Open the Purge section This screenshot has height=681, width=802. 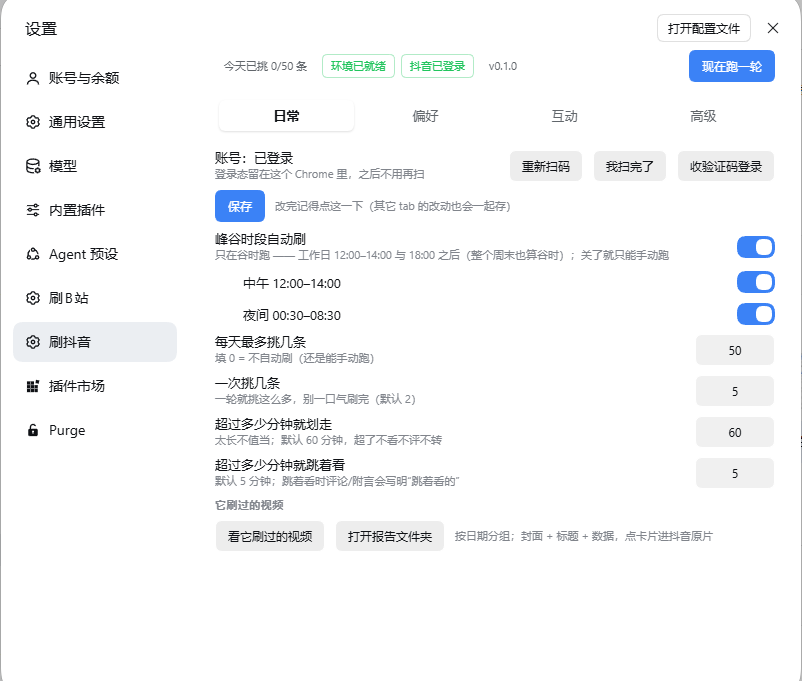tap(95, 430)
